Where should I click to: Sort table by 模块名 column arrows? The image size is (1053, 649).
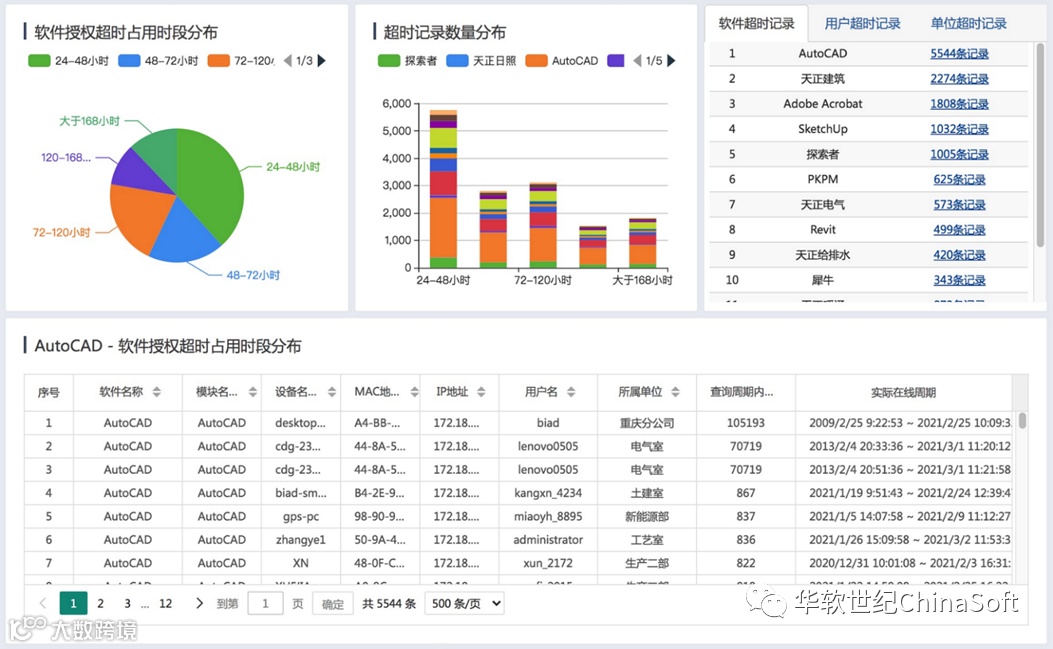point(253,392)
